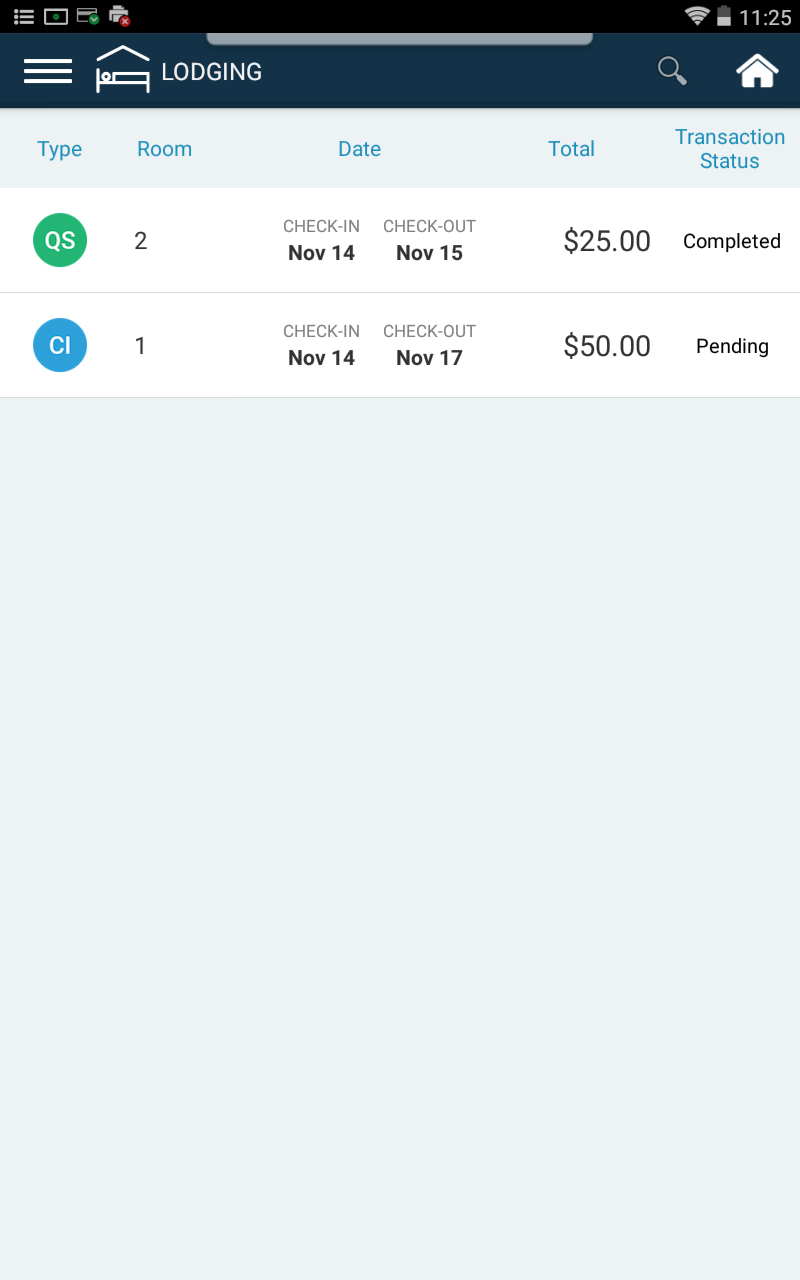This screenshot has width=800, height=1280.
Task: Select the $25.00 total amount
Action: 607,241
